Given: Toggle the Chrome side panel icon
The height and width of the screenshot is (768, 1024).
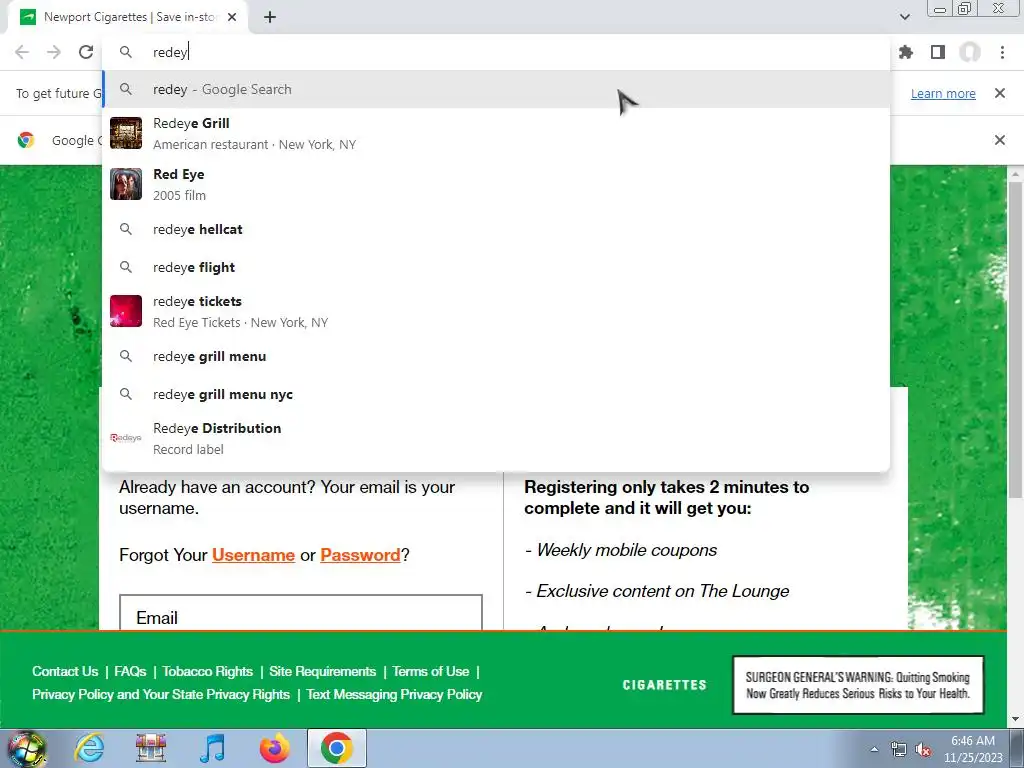Looking at the screenshot, I should pyautogui.click(x=938, y=52).
